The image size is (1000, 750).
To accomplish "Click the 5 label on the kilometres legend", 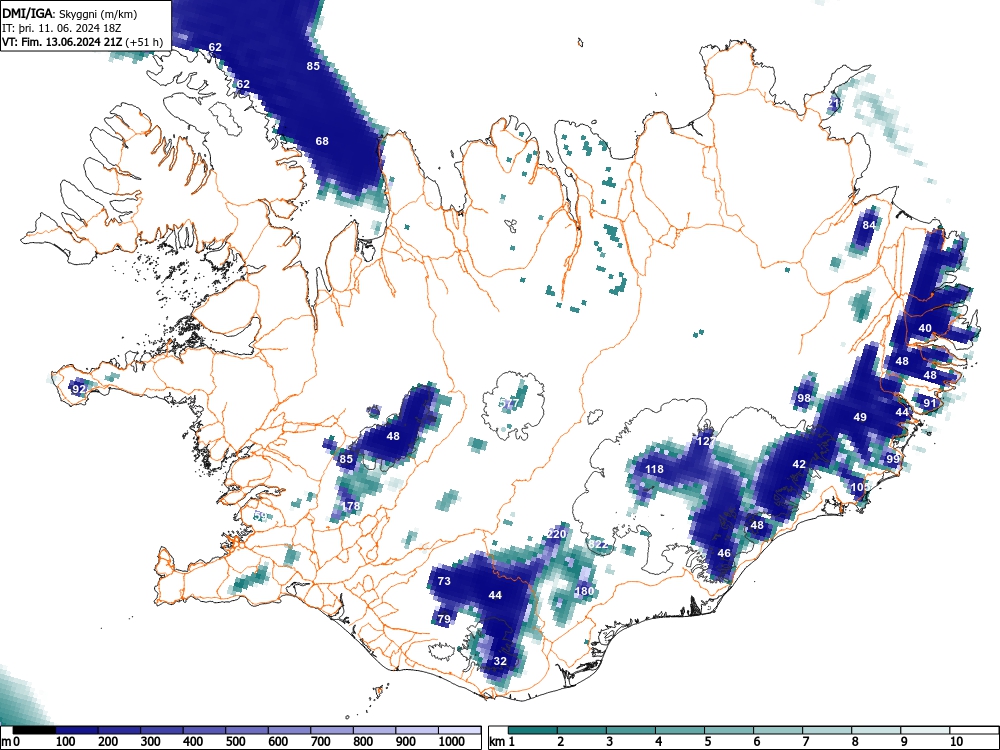I will point(708,742).
